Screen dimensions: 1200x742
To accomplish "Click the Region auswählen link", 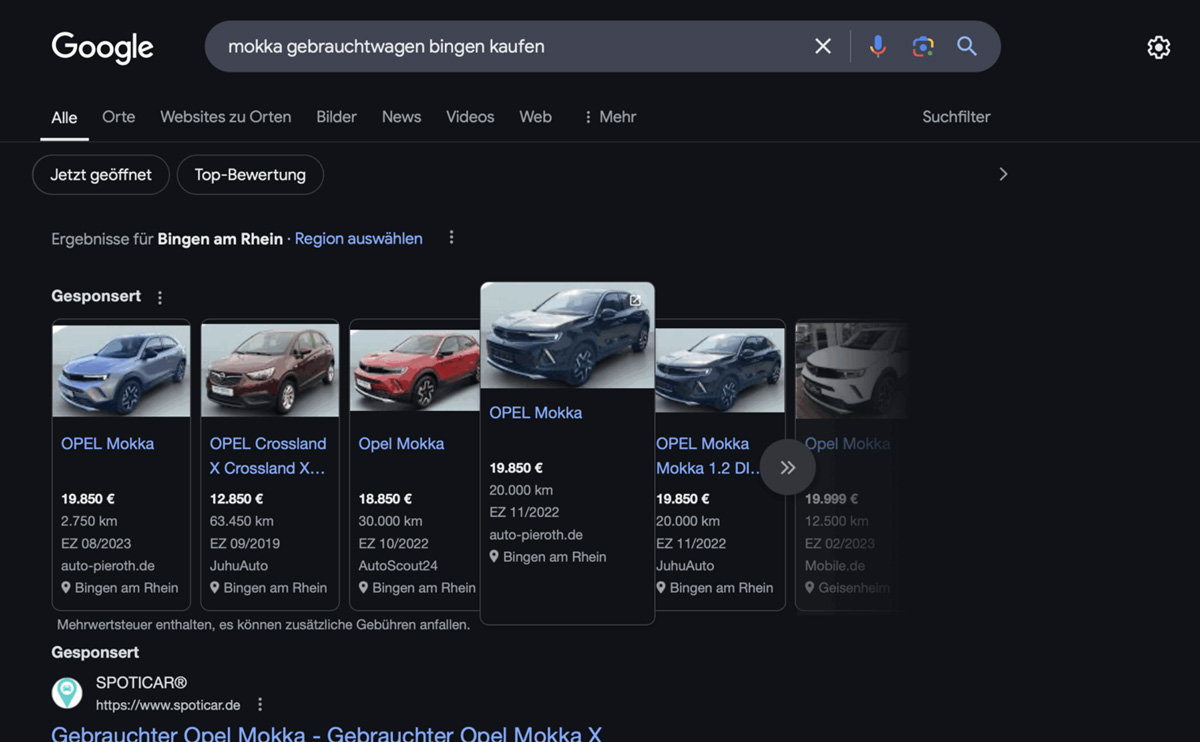I will [358, 239].
